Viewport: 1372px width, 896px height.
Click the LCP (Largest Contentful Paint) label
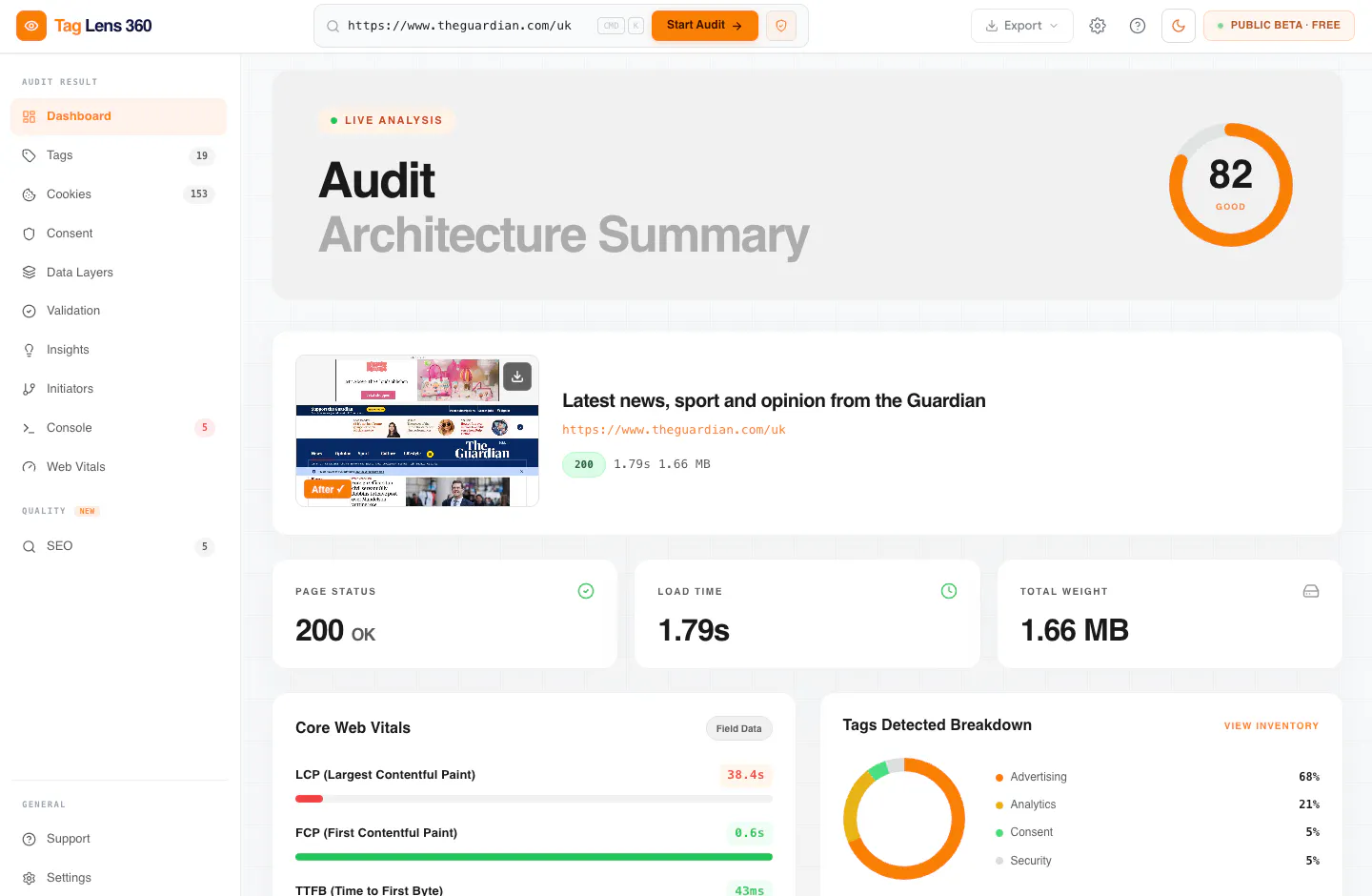click(385, 775)
